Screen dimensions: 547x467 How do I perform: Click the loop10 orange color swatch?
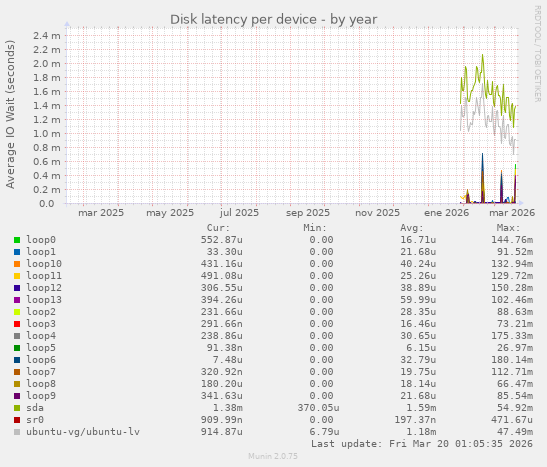coord(17,264)
